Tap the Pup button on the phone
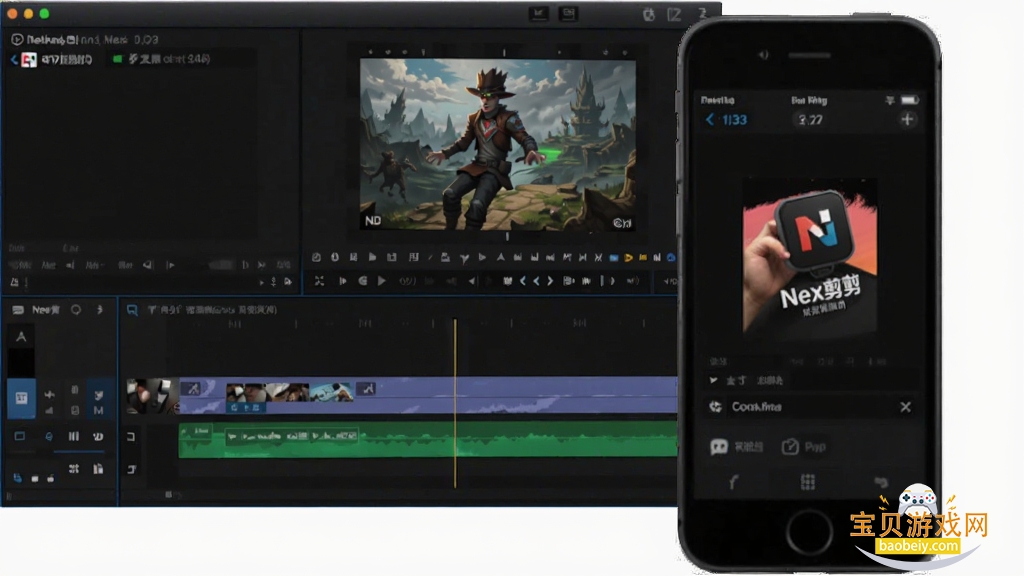 pos(804,447)
